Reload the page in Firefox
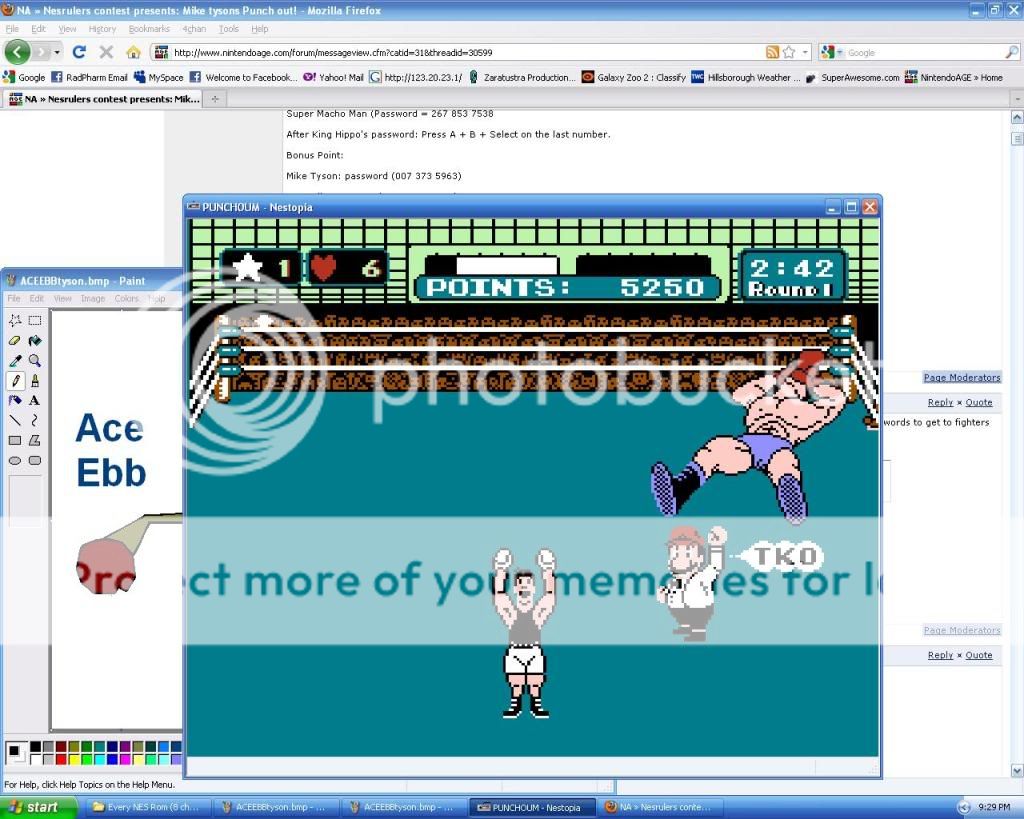The image size is (1024, 819). 79,52
